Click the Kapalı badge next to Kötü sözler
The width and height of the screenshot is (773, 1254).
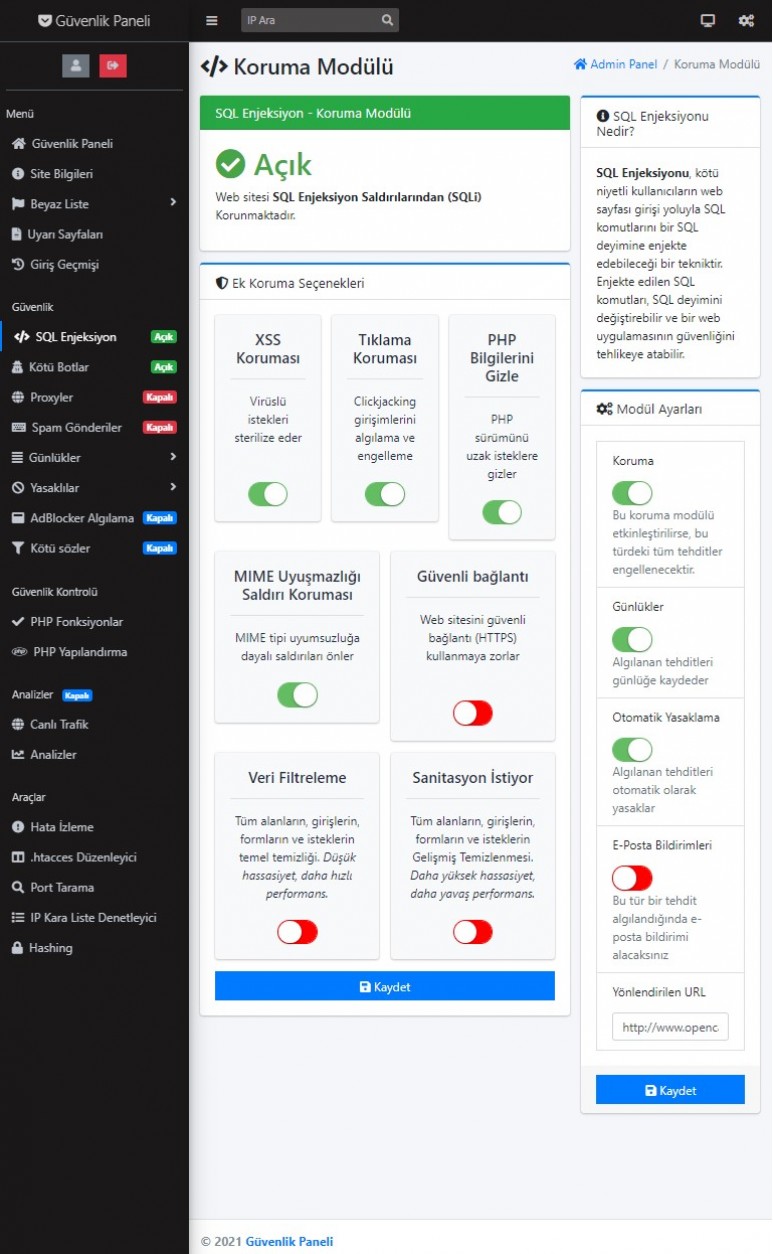[159, 548]
